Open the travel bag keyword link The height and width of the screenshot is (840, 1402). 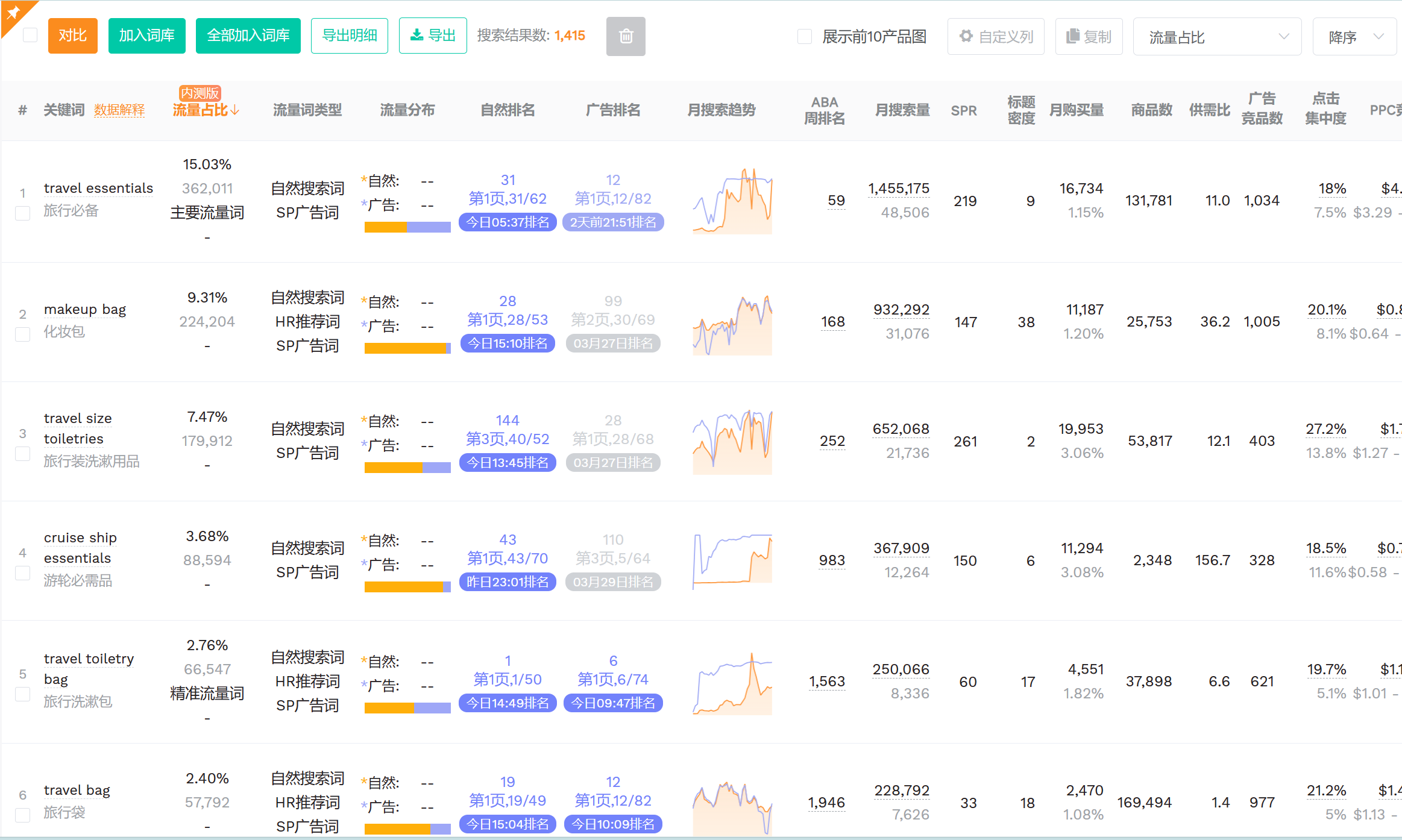tap(77, 791)
